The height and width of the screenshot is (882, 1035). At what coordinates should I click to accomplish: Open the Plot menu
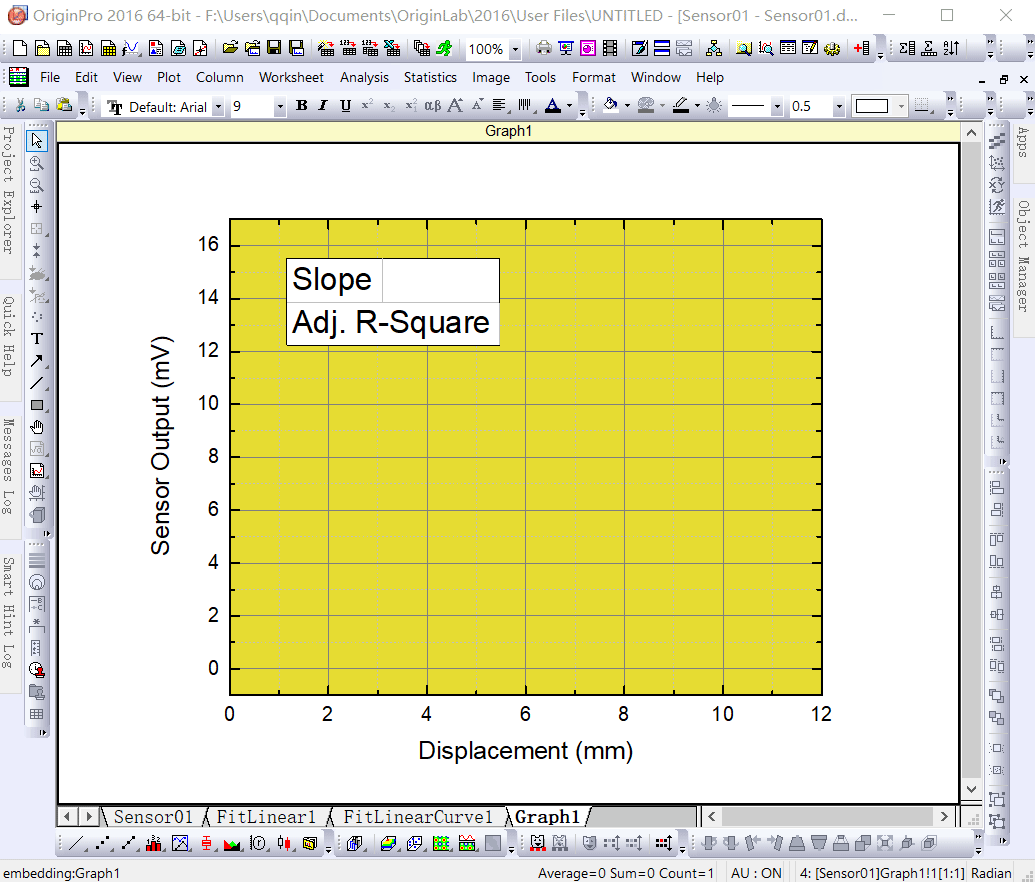pos(168,77)
